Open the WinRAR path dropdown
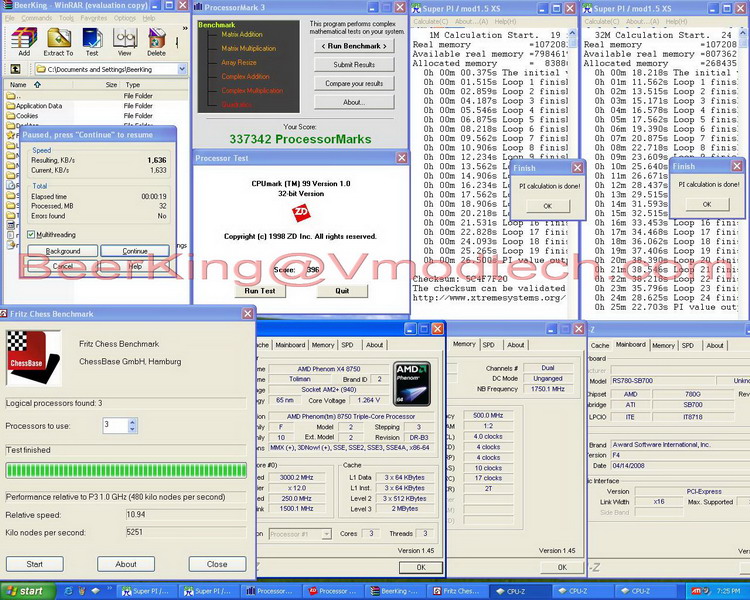750x600 pixels. click(182, 69)
